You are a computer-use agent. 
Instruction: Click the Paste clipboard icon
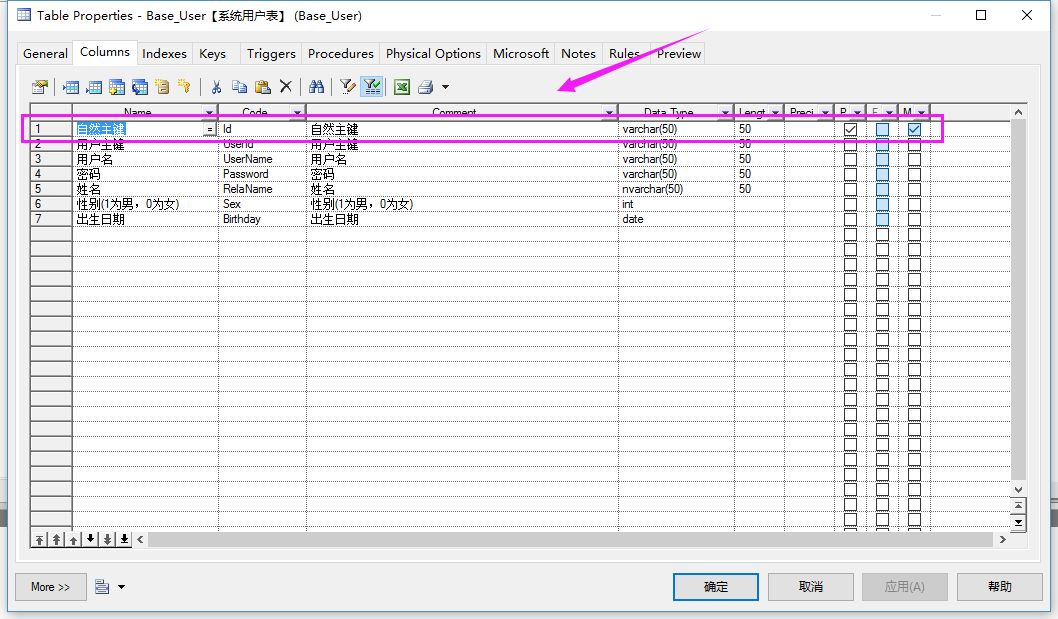(x=262, y=86)
